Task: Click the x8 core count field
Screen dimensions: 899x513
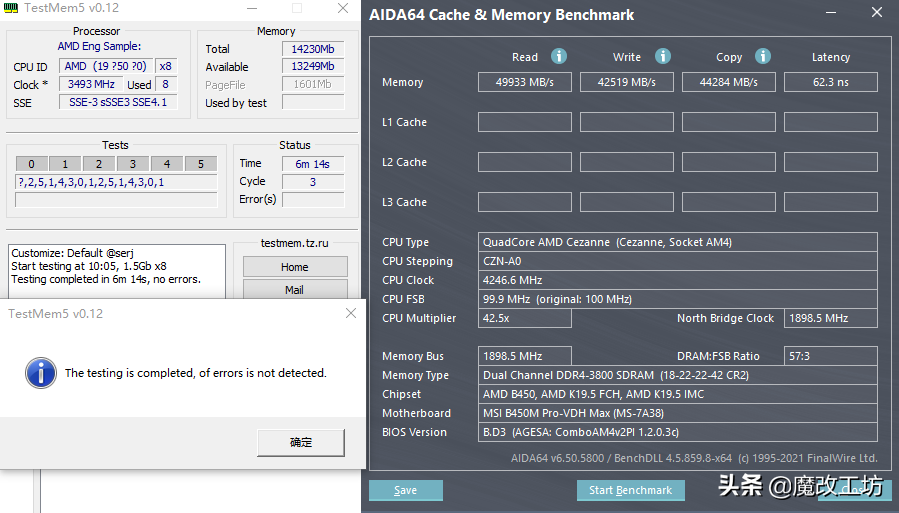Action: pos(166,66)
